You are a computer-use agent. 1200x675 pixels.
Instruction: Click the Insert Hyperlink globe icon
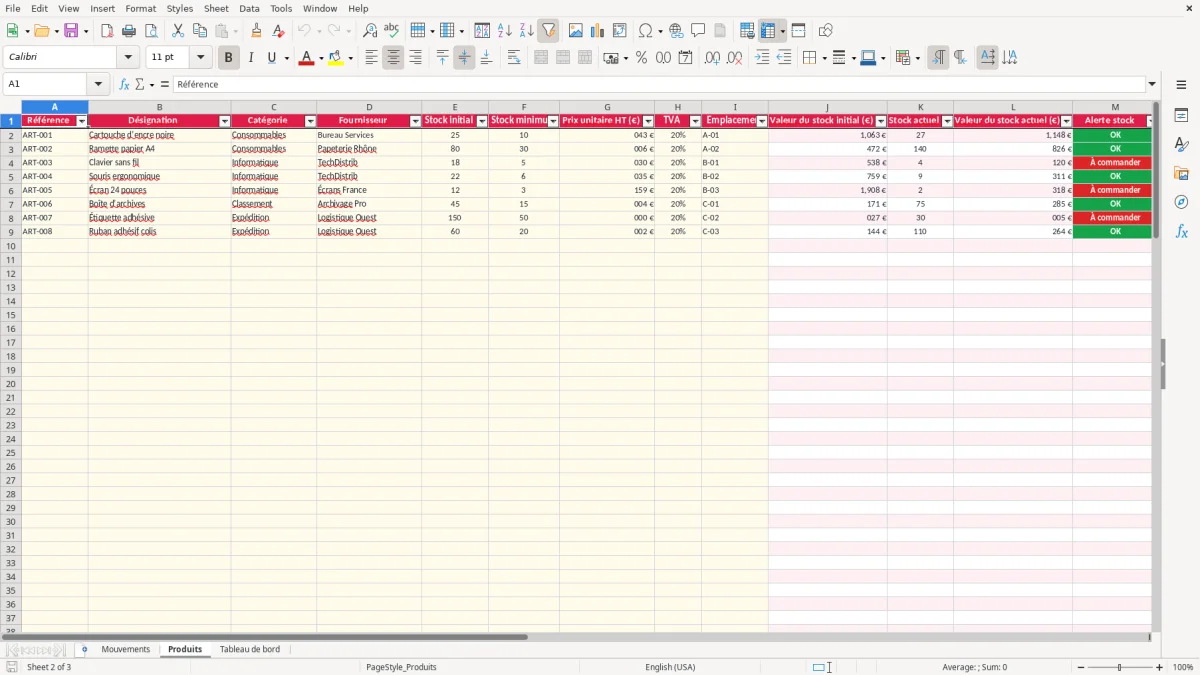(676, 31)
